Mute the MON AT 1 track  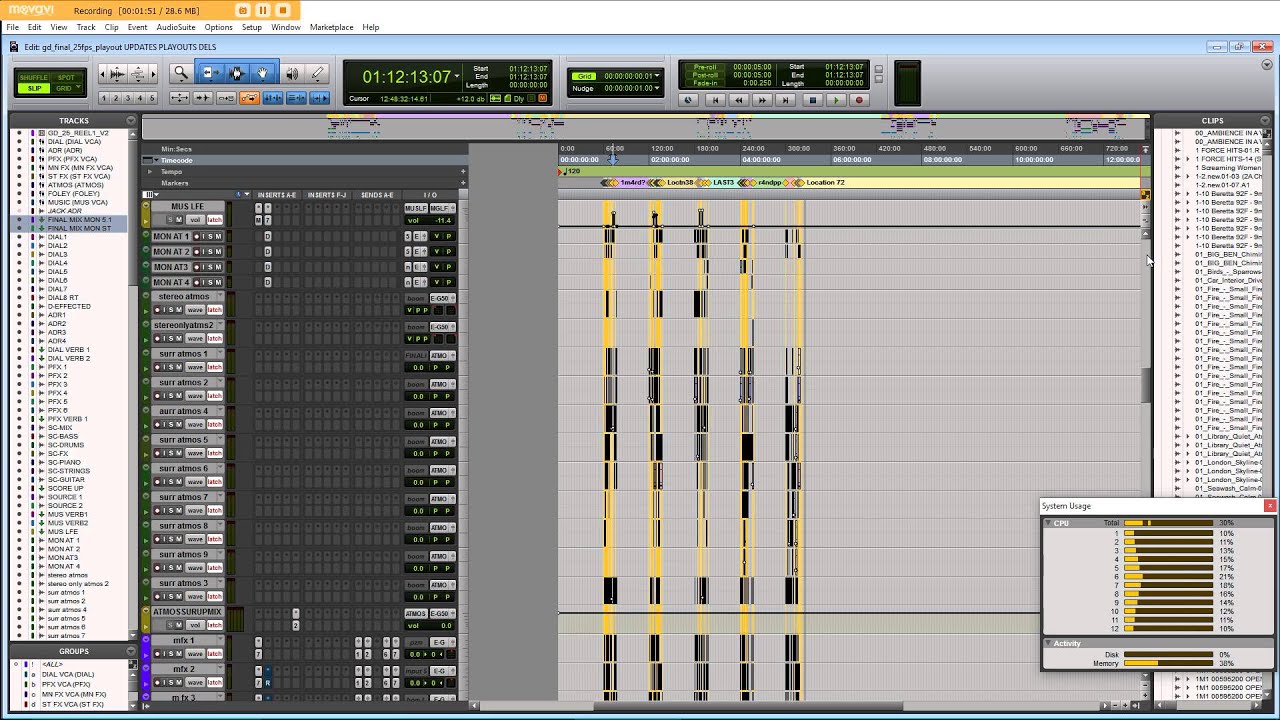[x=218, y=237]
